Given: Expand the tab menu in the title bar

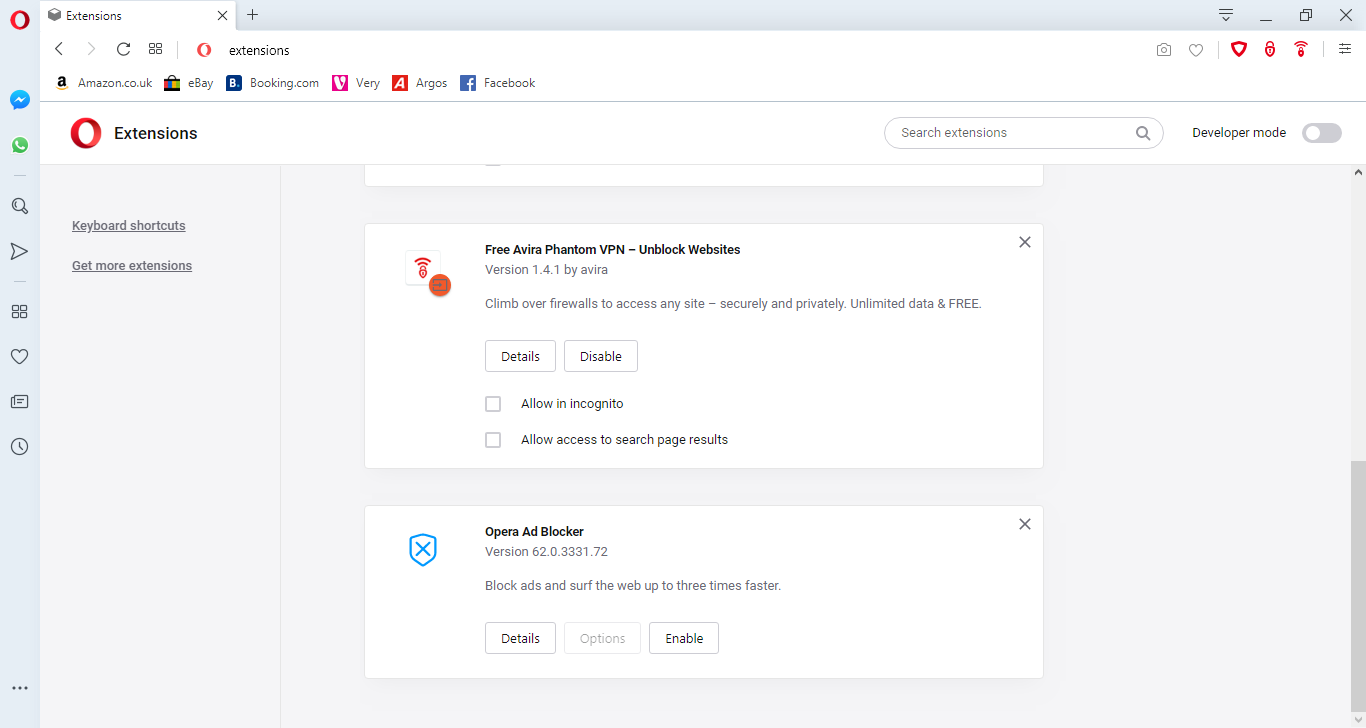Looking at the screenshot, I should [x=1226, y=15].
